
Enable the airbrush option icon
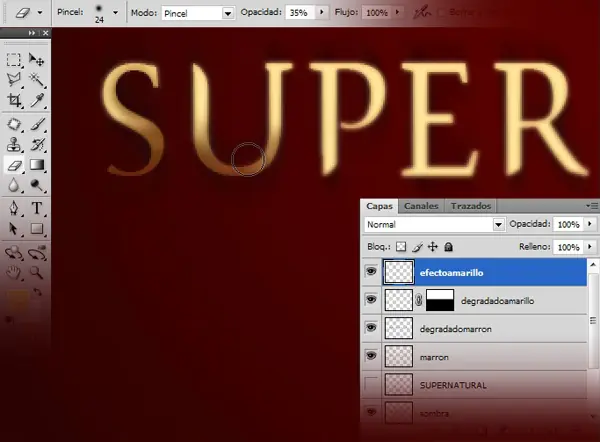(422, 13)
